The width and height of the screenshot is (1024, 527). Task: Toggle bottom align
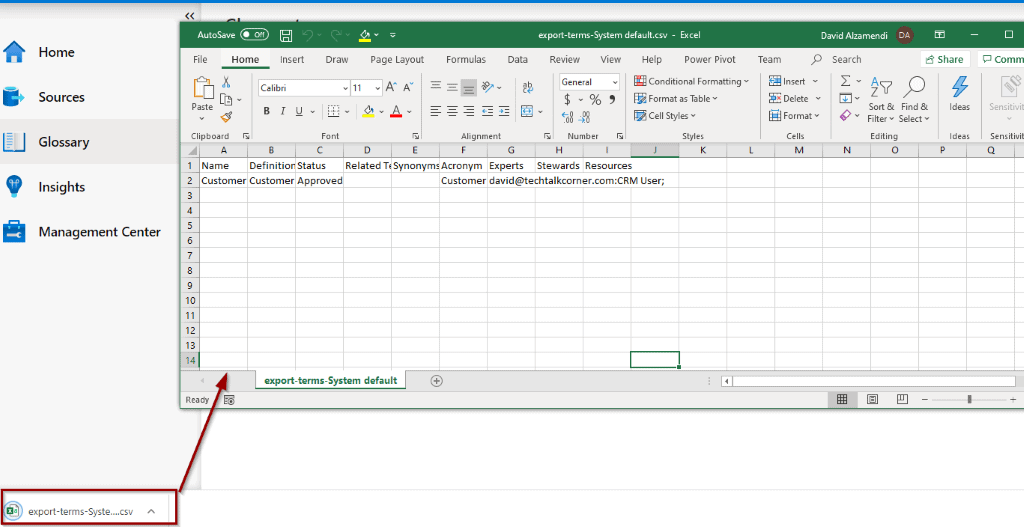[x=468, y=87]
